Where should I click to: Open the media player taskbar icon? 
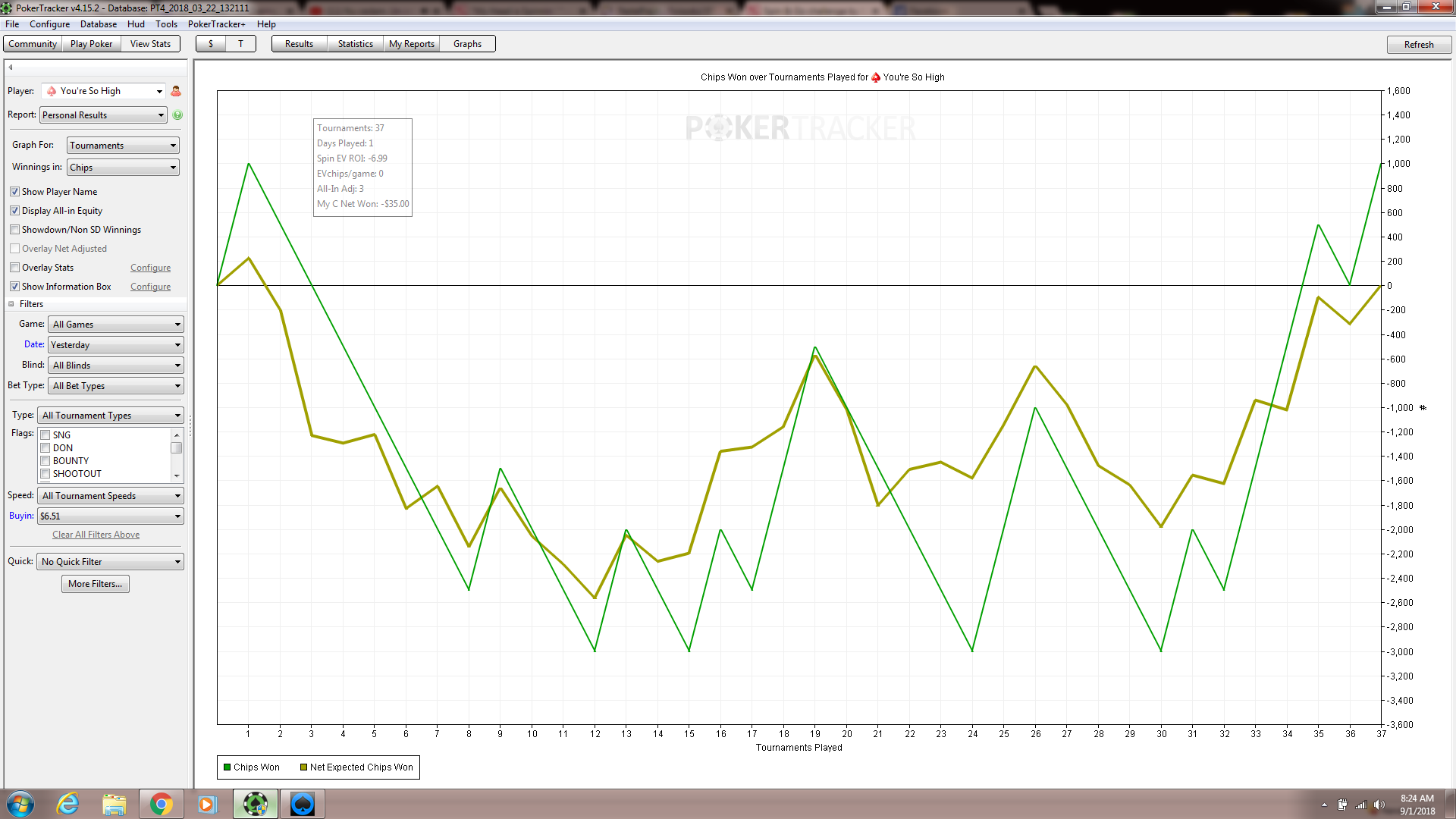click(207, 804)
